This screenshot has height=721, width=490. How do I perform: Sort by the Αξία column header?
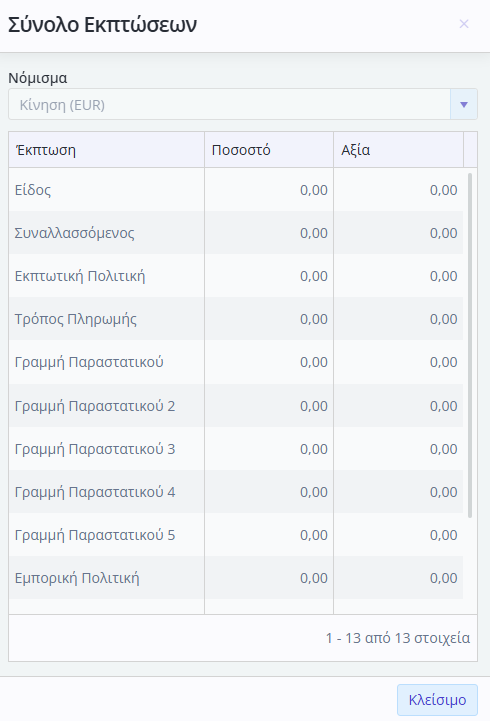[x=399, y=150]
